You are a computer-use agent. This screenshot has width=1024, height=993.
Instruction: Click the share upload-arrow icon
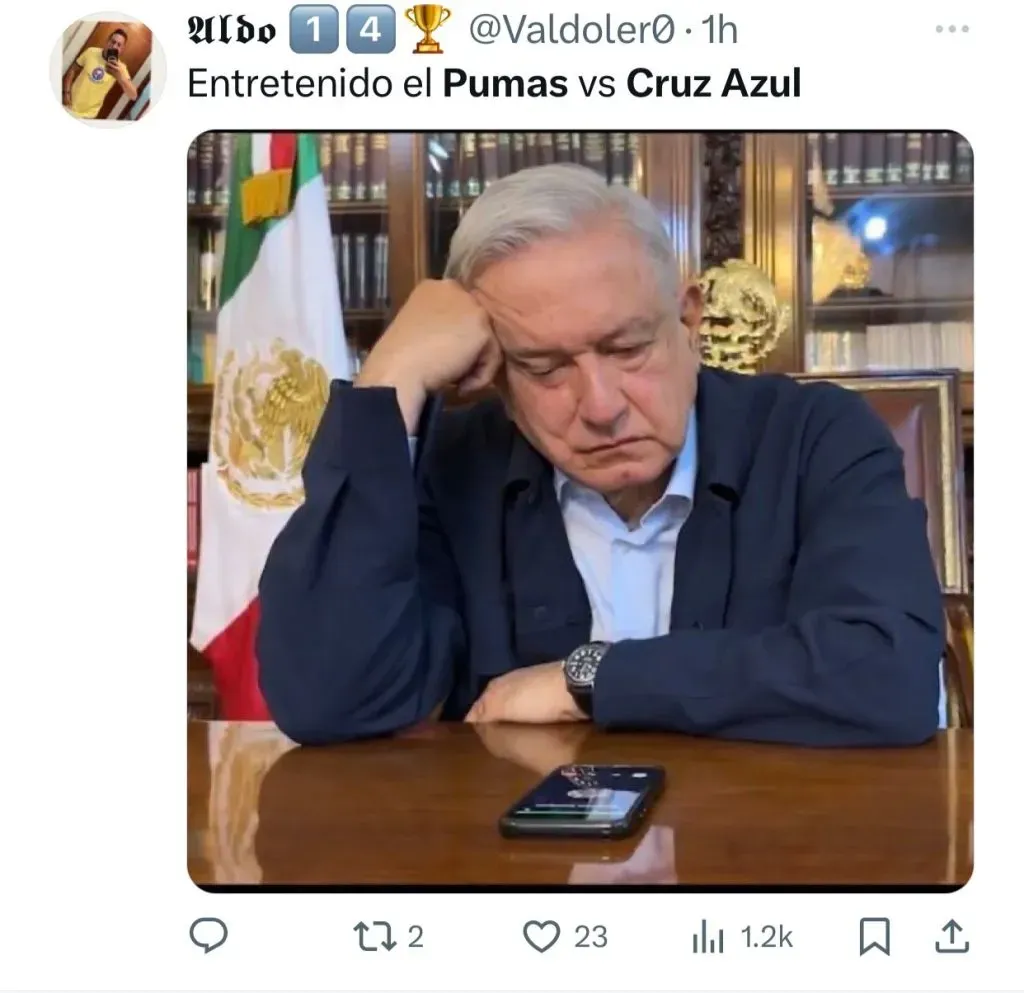point(952,936)
